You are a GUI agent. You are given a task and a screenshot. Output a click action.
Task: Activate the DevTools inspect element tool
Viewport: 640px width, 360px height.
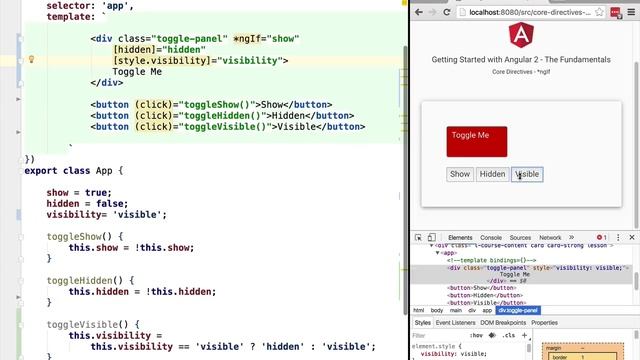(x=418, y=238)
